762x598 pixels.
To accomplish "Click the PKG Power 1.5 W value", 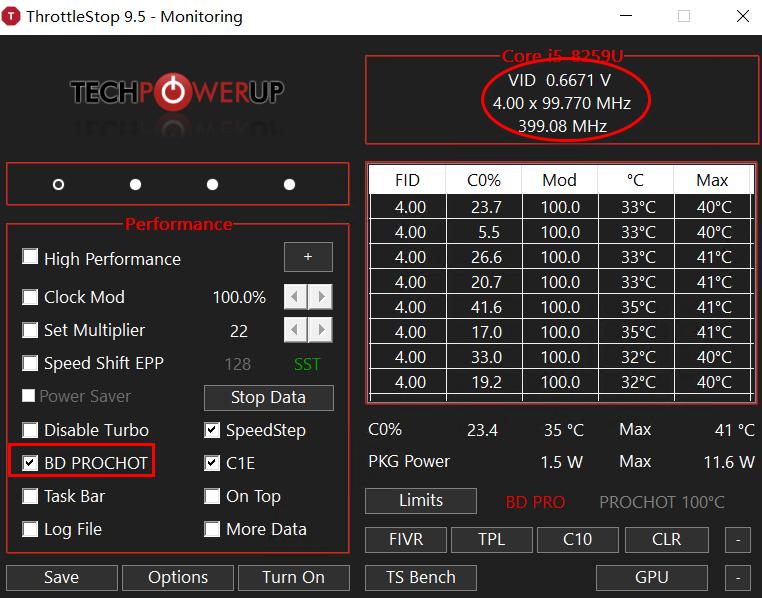I will [x=561, y=462].
